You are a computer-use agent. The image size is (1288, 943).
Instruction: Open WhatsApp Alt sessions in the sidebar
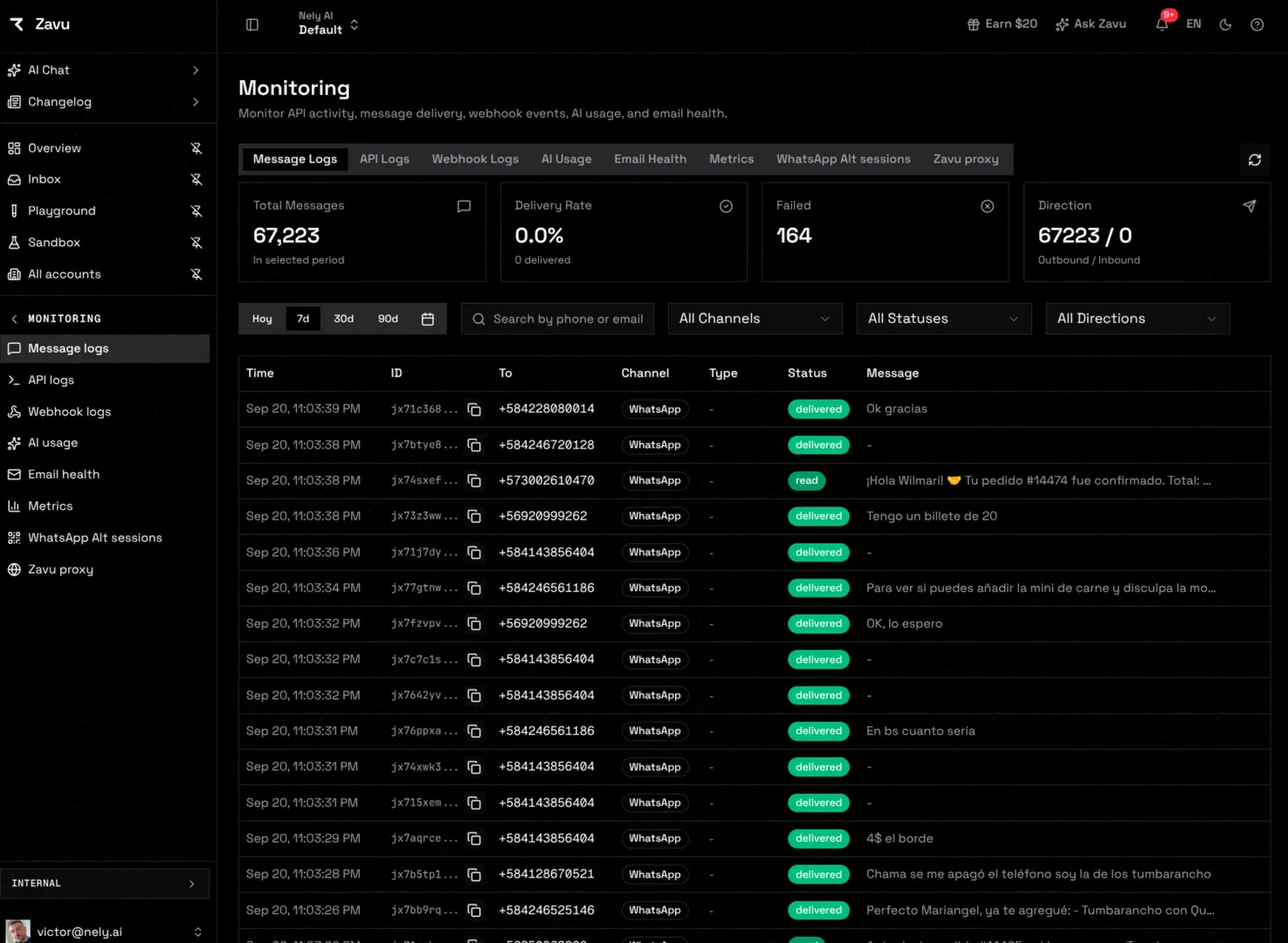click(105, 538)
